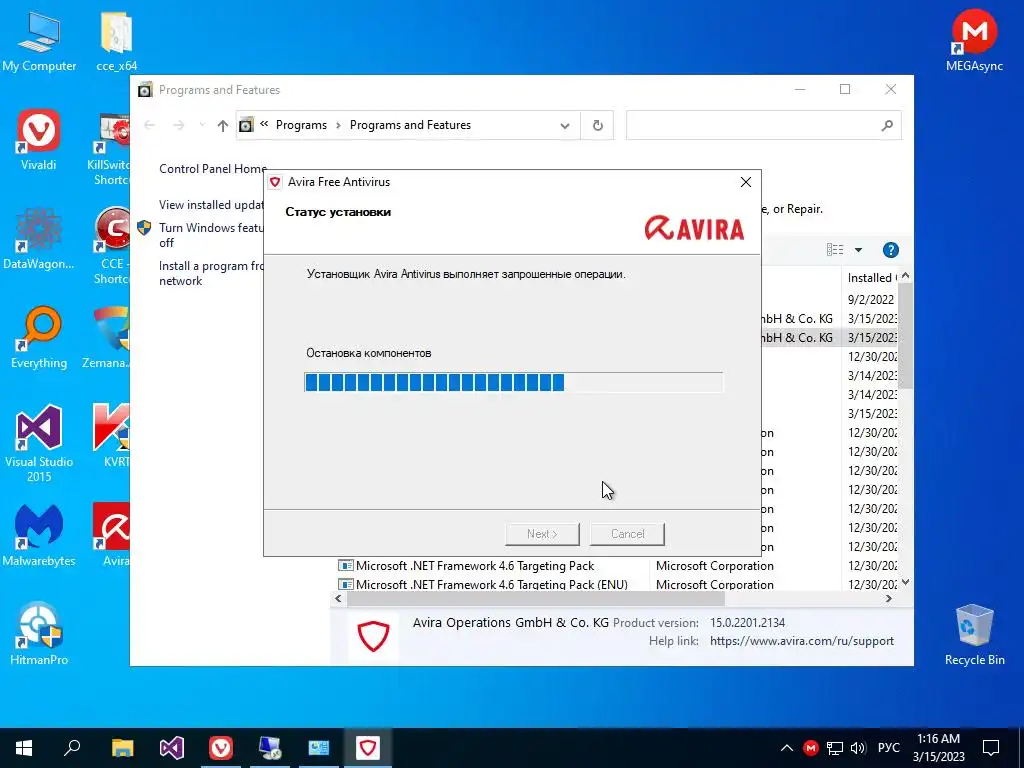Screen dimensions: 1024x768
Task: Open the DataWagon desktop shortcut
Action: pyautogui.click(x=39, y=239)
